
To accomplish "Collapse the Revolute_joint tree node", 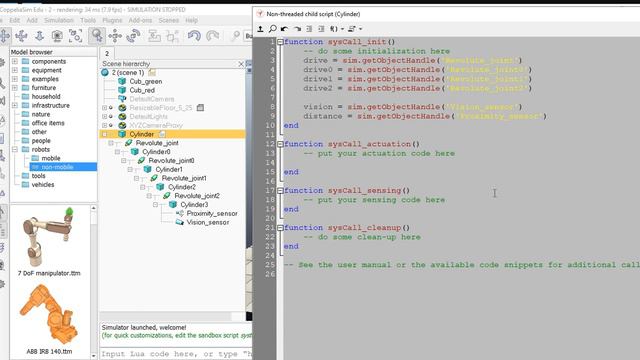I will [x=111, y=143].
